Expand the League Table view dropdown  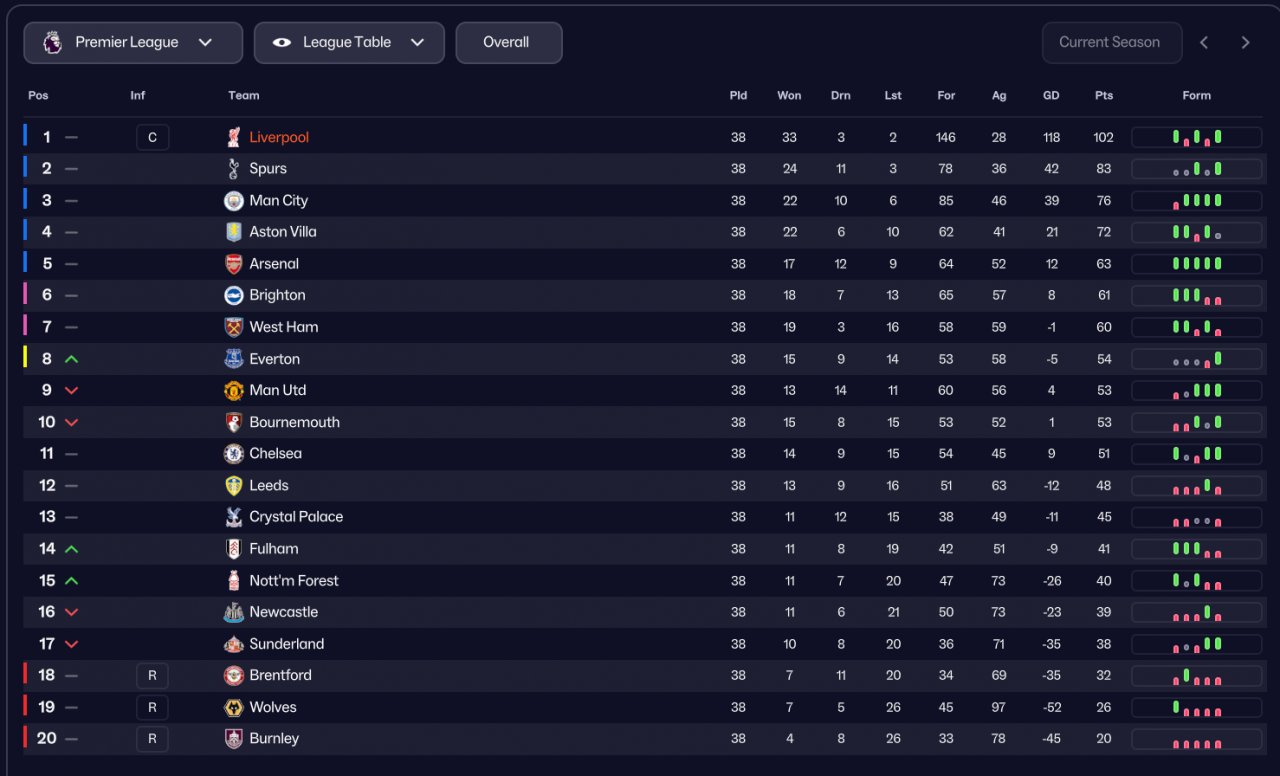coord(349,43)
